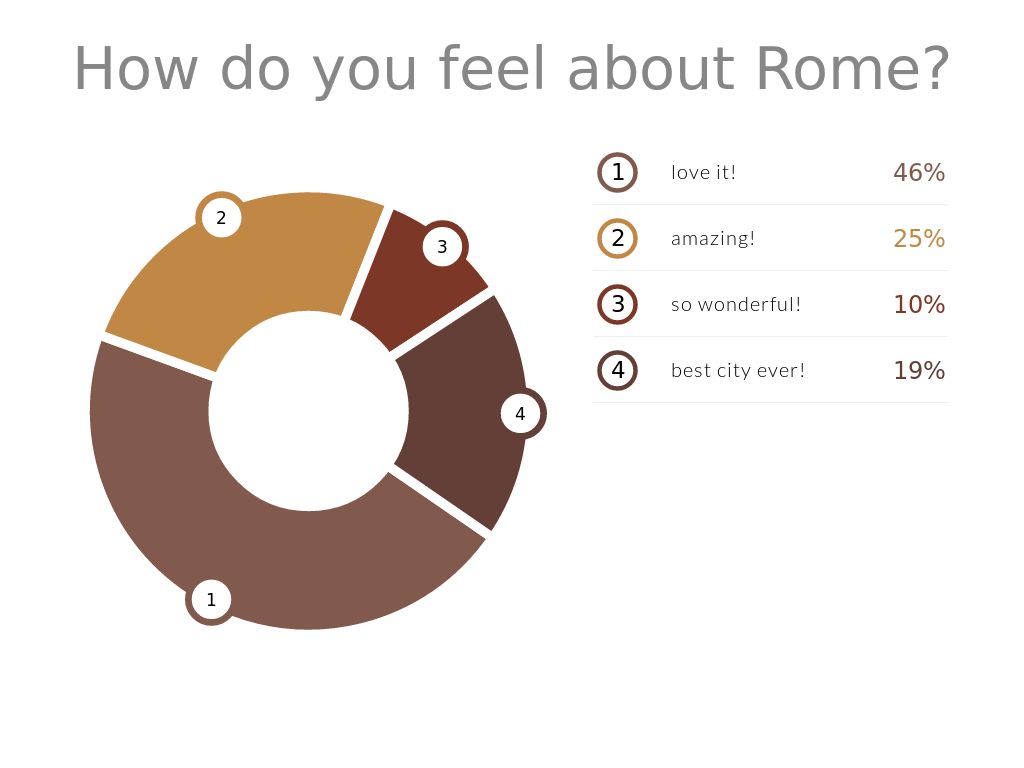Select the 10% value in the legend
Image resolution: width=1024 pixels, height=768 pixels.
tap(919, 304)
